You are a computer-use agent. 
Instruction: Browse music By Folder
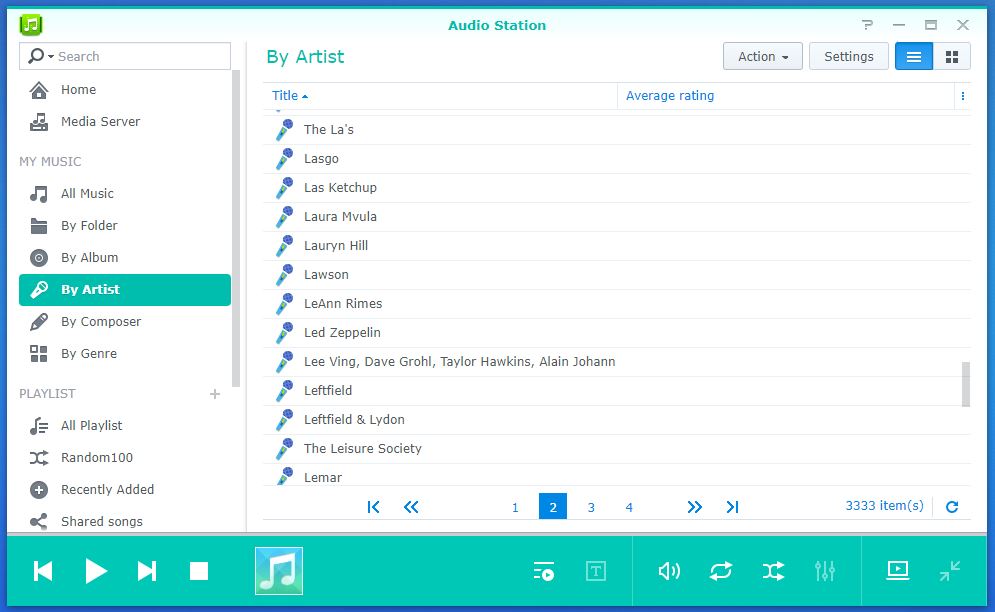[125, 225]
